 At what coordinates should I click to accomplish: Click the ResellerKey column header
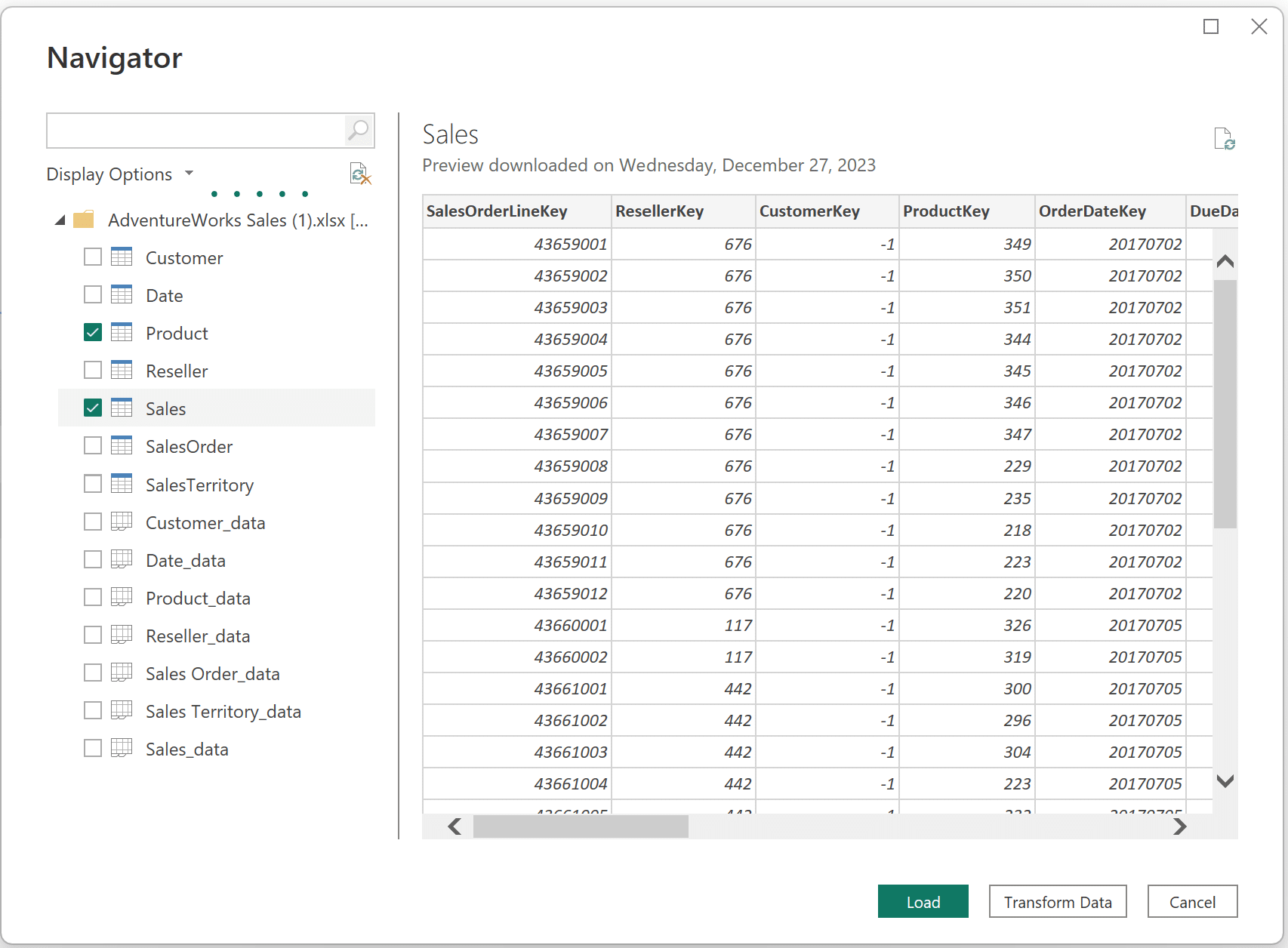tap(683, 211)
